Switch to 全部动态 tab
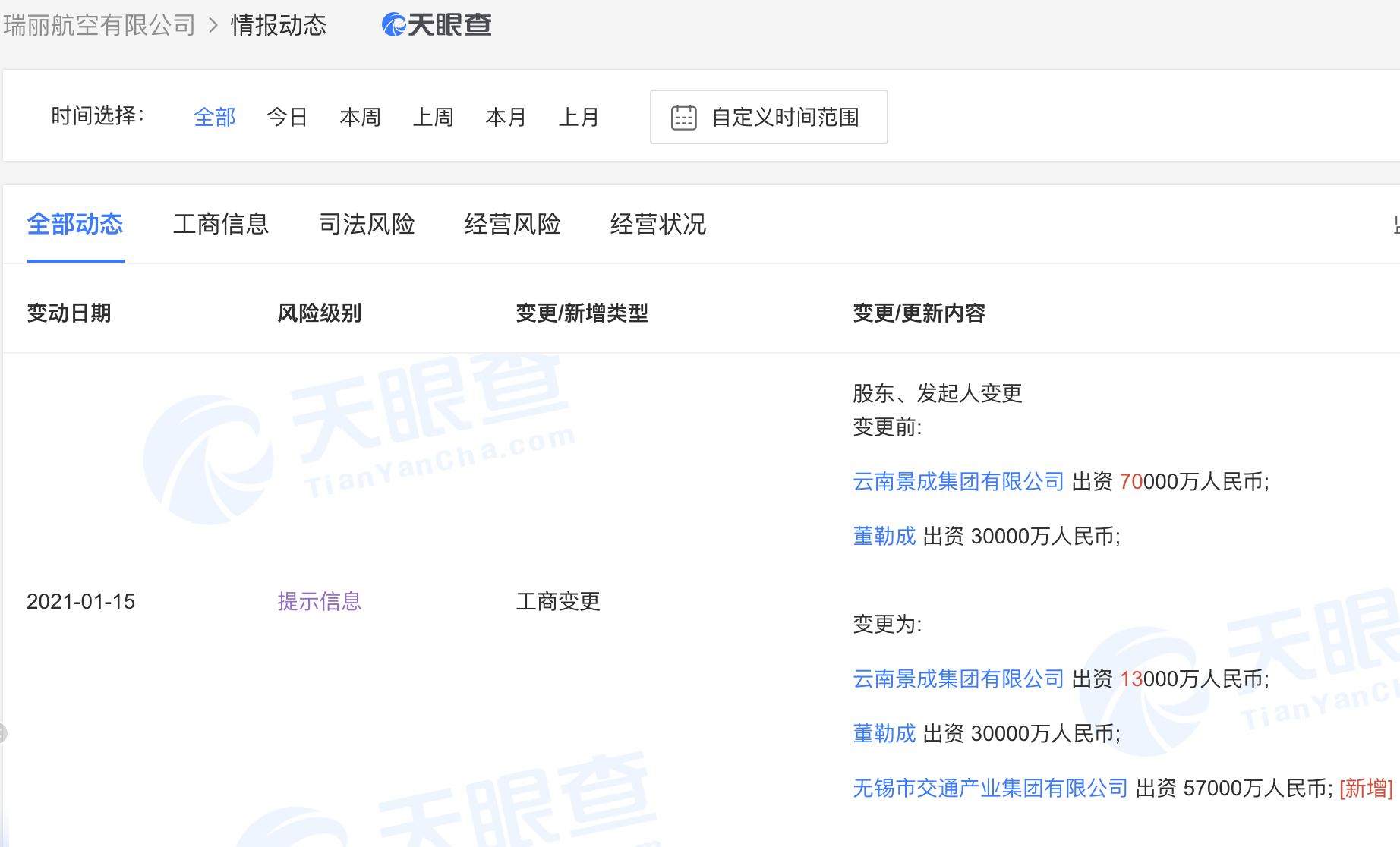 [x=75, y=224]
